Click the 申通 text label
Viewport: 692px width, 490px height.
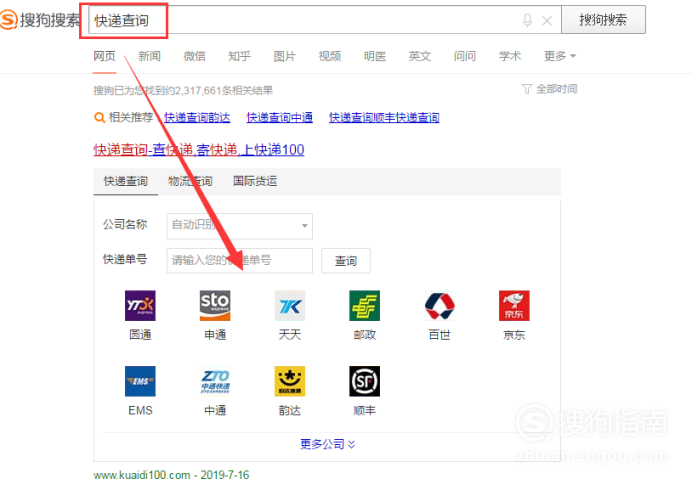(215, 335)
